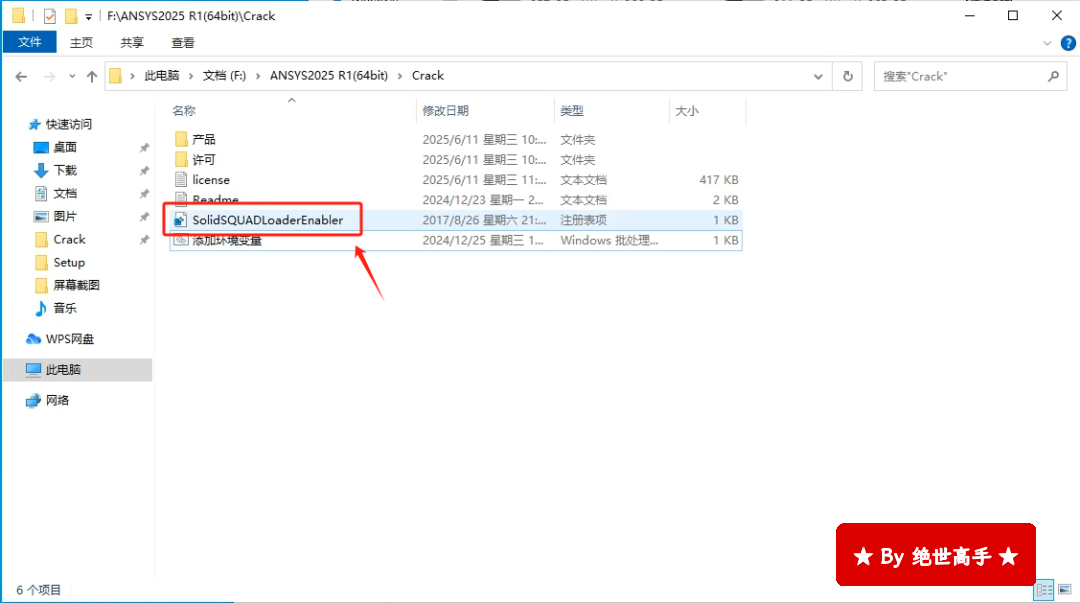Image resolution: width=1080 pixels, height=603 pixels.
Task: Click the Up directory arrow
Action: pyautogui.click(x=92, y=76)
